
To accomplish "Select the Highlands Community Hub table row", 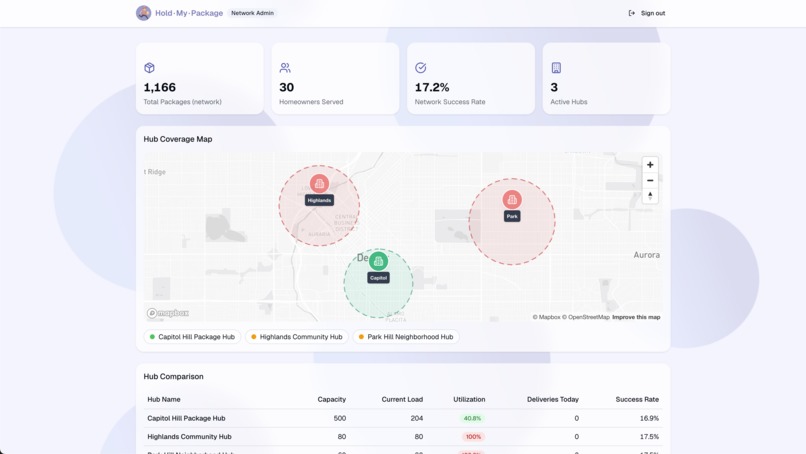I will [403, 437].
